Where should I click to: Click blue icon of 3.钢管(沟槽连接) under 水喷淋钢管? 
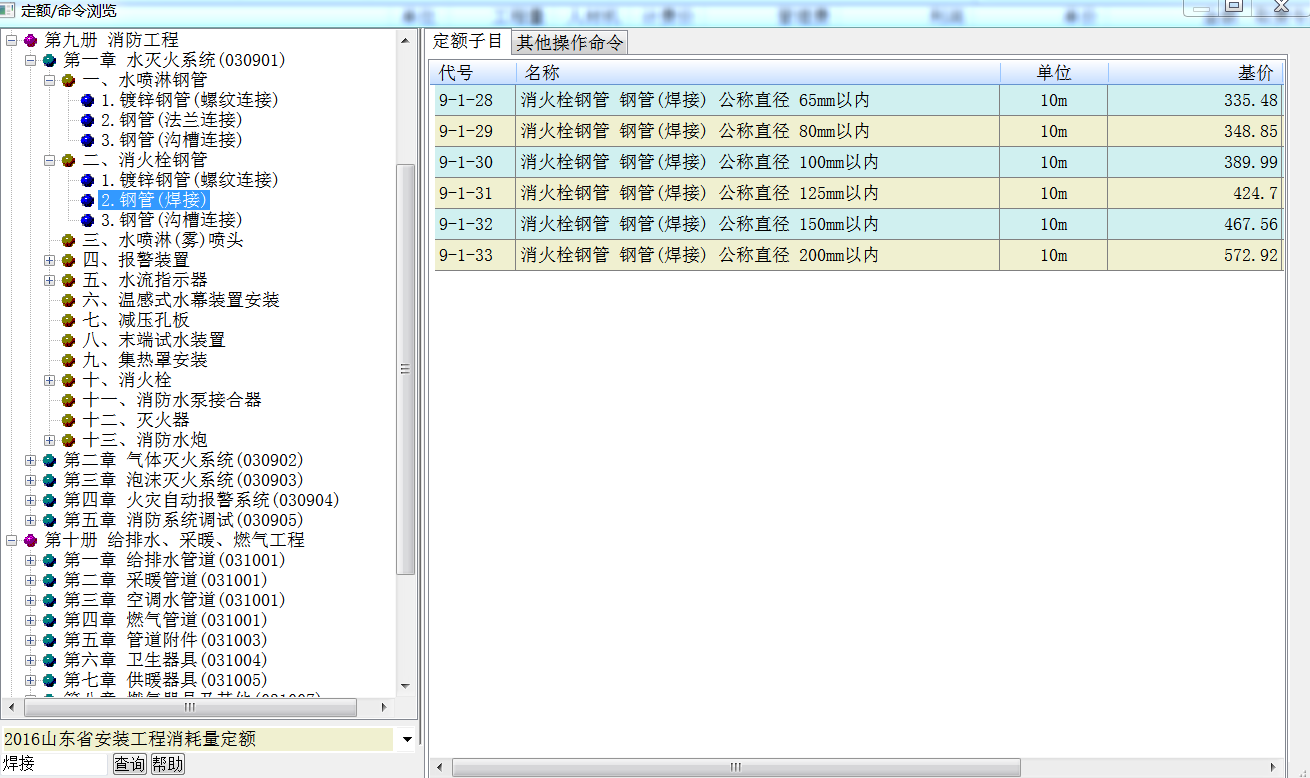(87, 141)
